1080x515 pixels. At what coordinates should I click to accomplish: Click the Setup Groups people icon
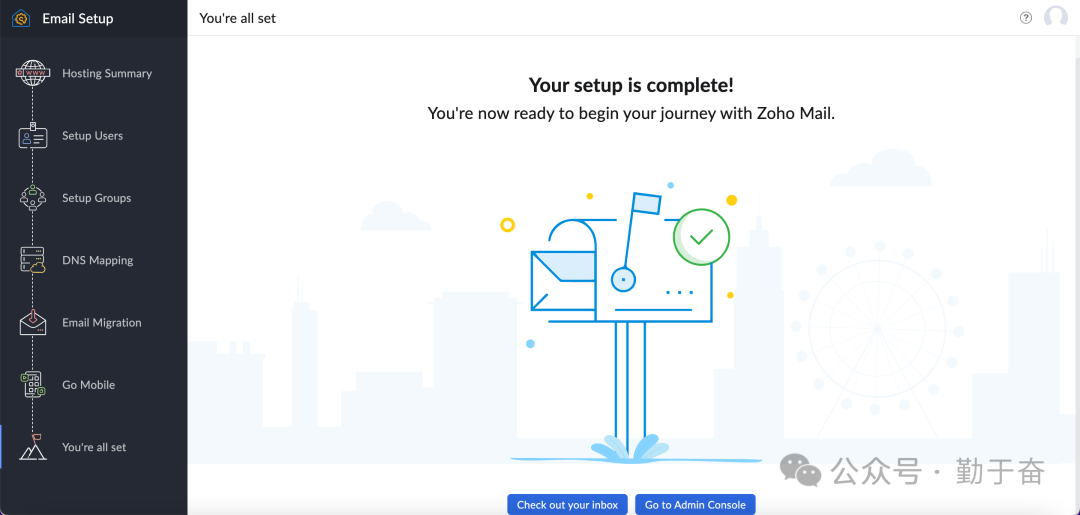point(33,198)
